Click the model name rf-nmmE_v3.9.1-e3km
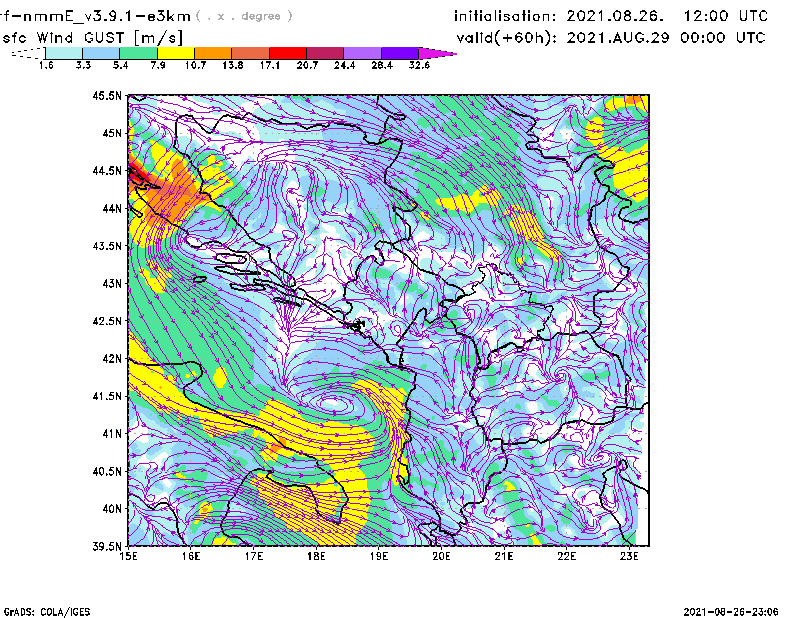 95,16
